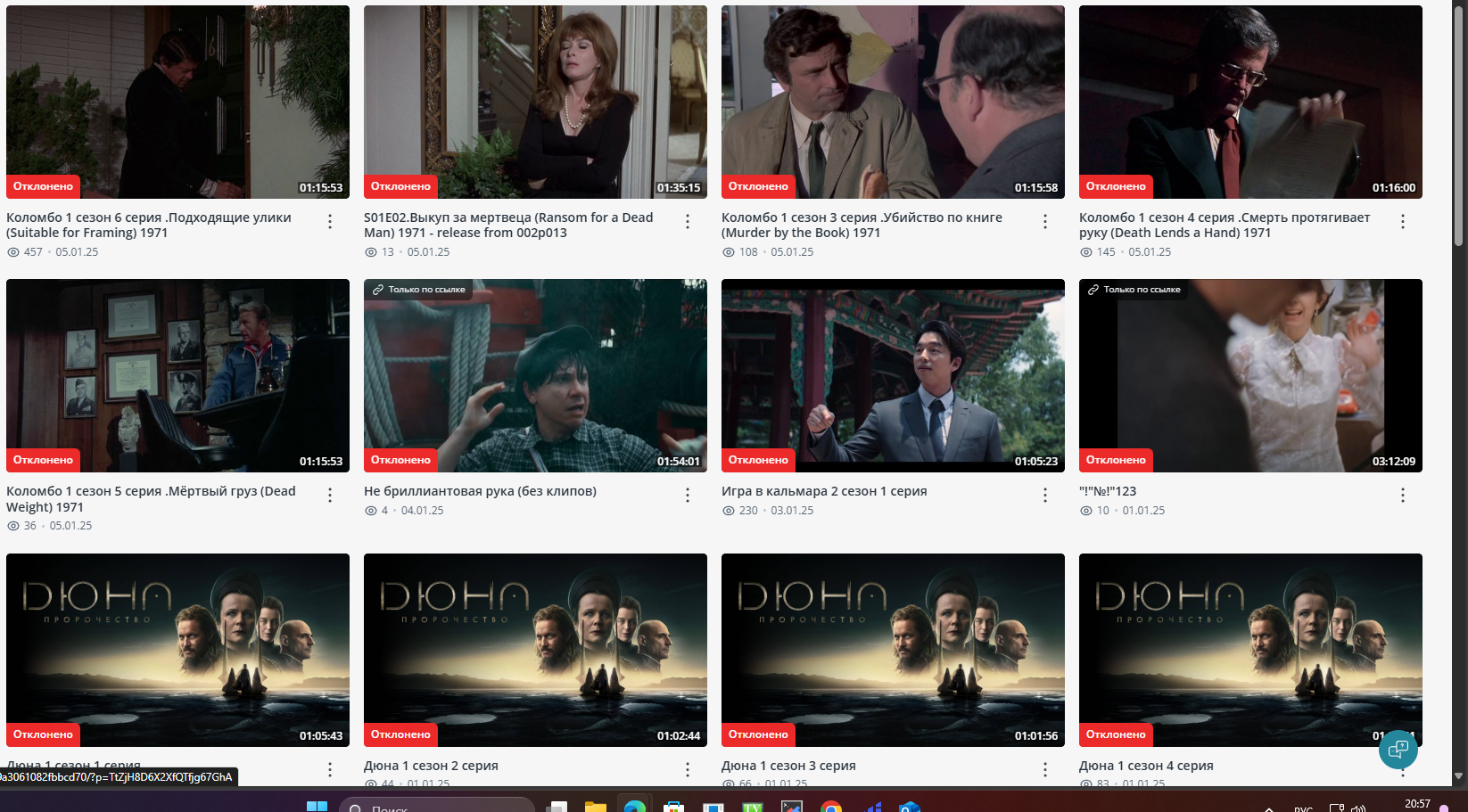Click views eye icon showing 457
The height and width of the screenshot is (812, 1468).
click(13, 252)
